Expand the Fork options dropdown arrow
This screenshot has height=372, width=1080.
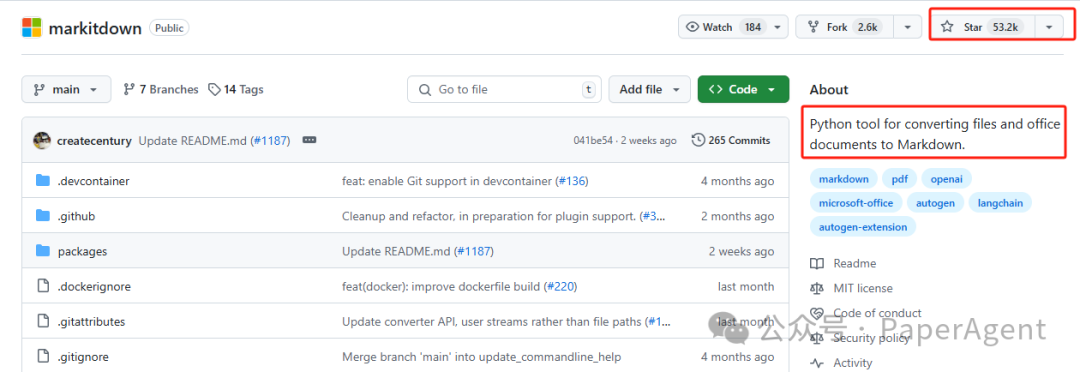tap(908, 27)
